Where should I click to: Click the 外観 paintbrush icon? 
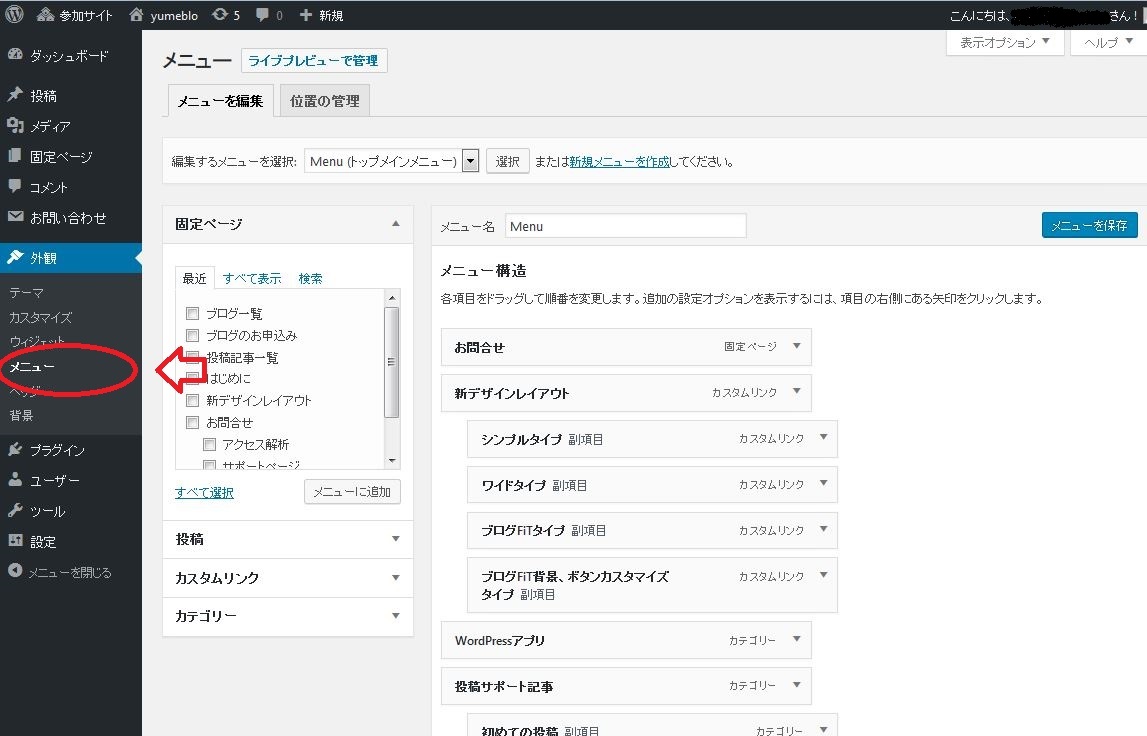pyautogui.click(x=15, y=257)
